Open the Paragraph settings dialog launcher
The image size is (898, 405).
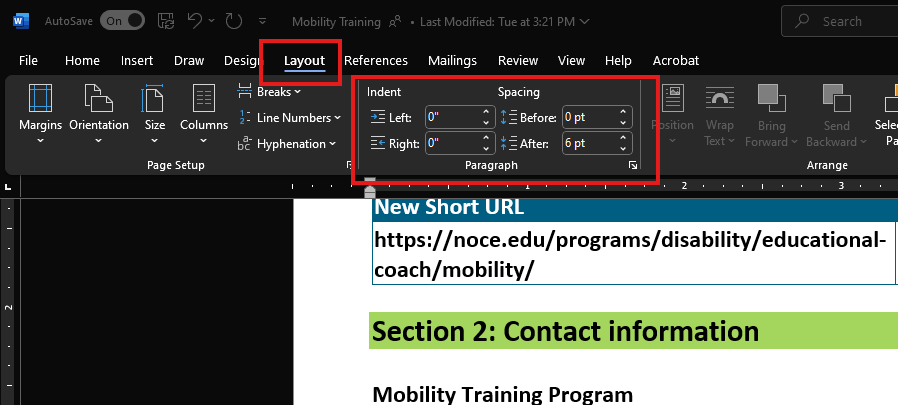633,166
